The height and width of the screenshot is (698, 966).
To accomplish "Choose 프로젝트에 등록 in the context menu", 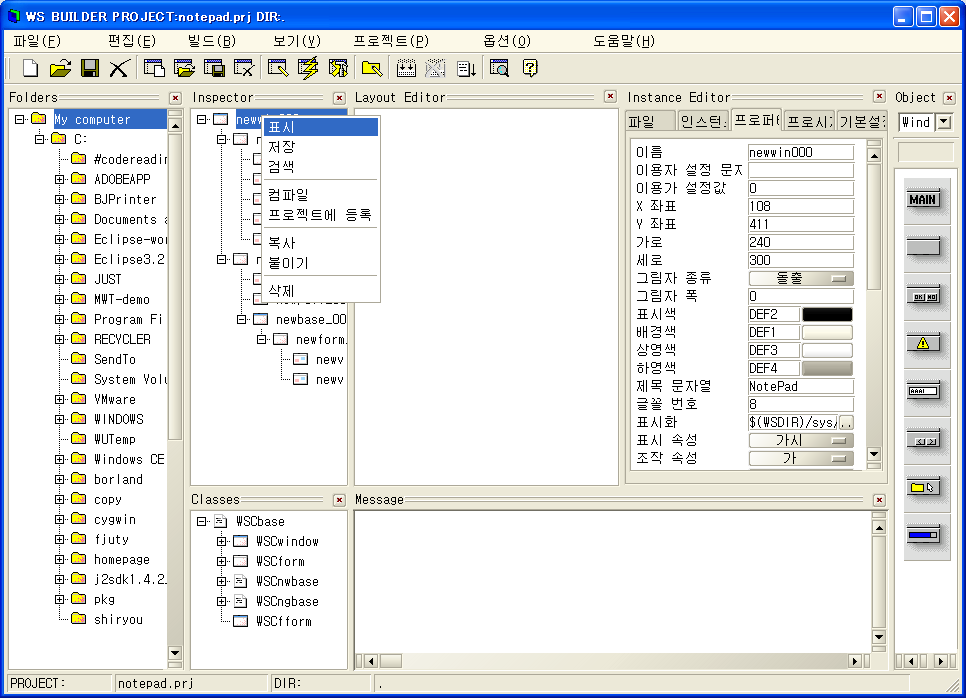I will (x=321, y=215).
